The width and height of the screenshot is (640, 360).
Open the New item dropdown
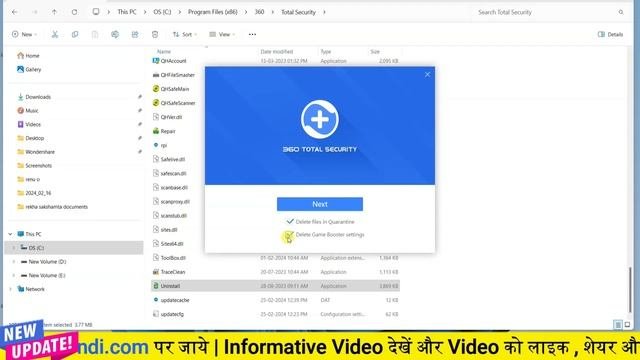point(24,34)
